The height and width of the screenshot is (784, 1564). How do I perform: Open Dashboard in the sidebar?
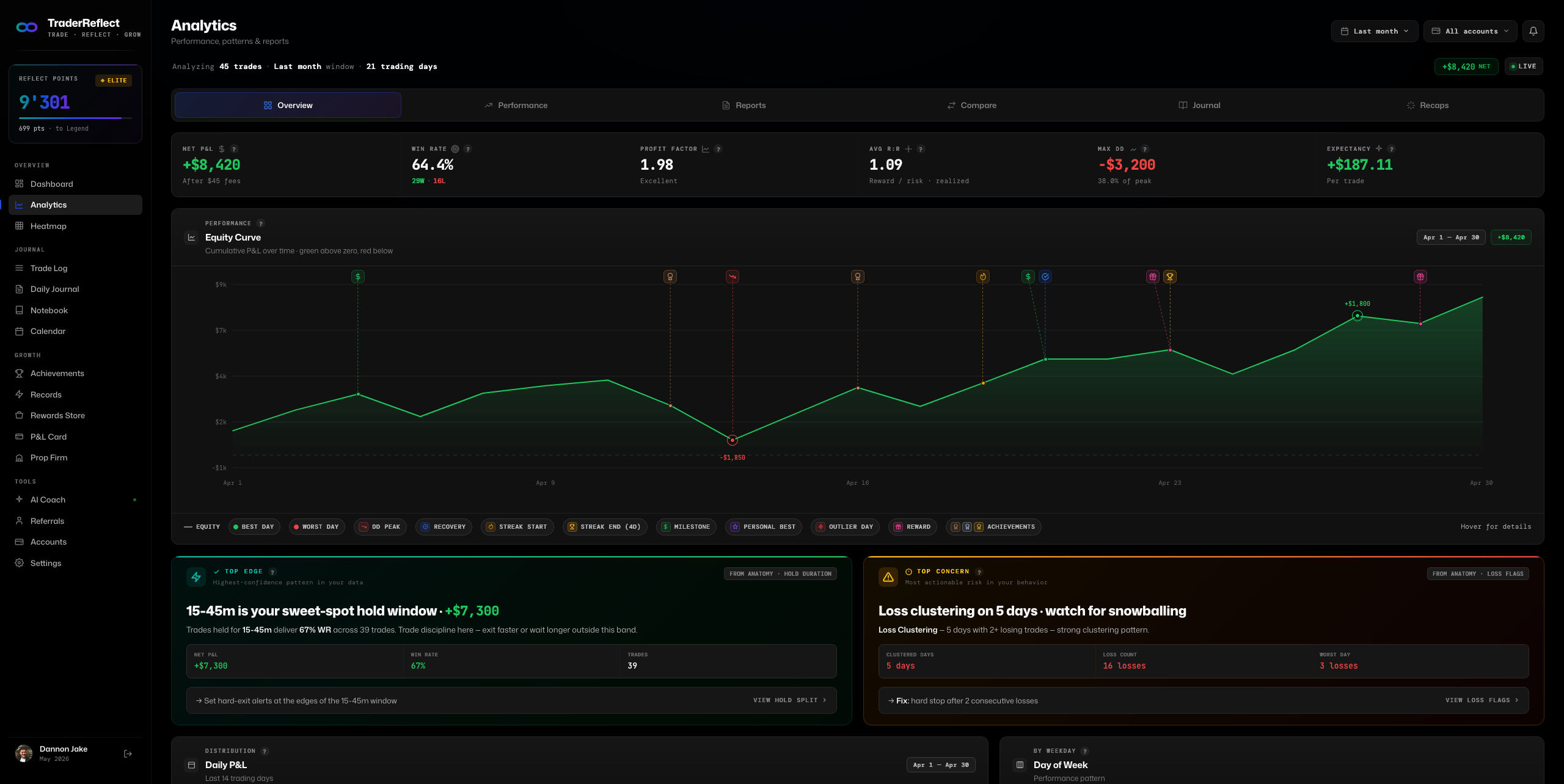tap(76, 184)
